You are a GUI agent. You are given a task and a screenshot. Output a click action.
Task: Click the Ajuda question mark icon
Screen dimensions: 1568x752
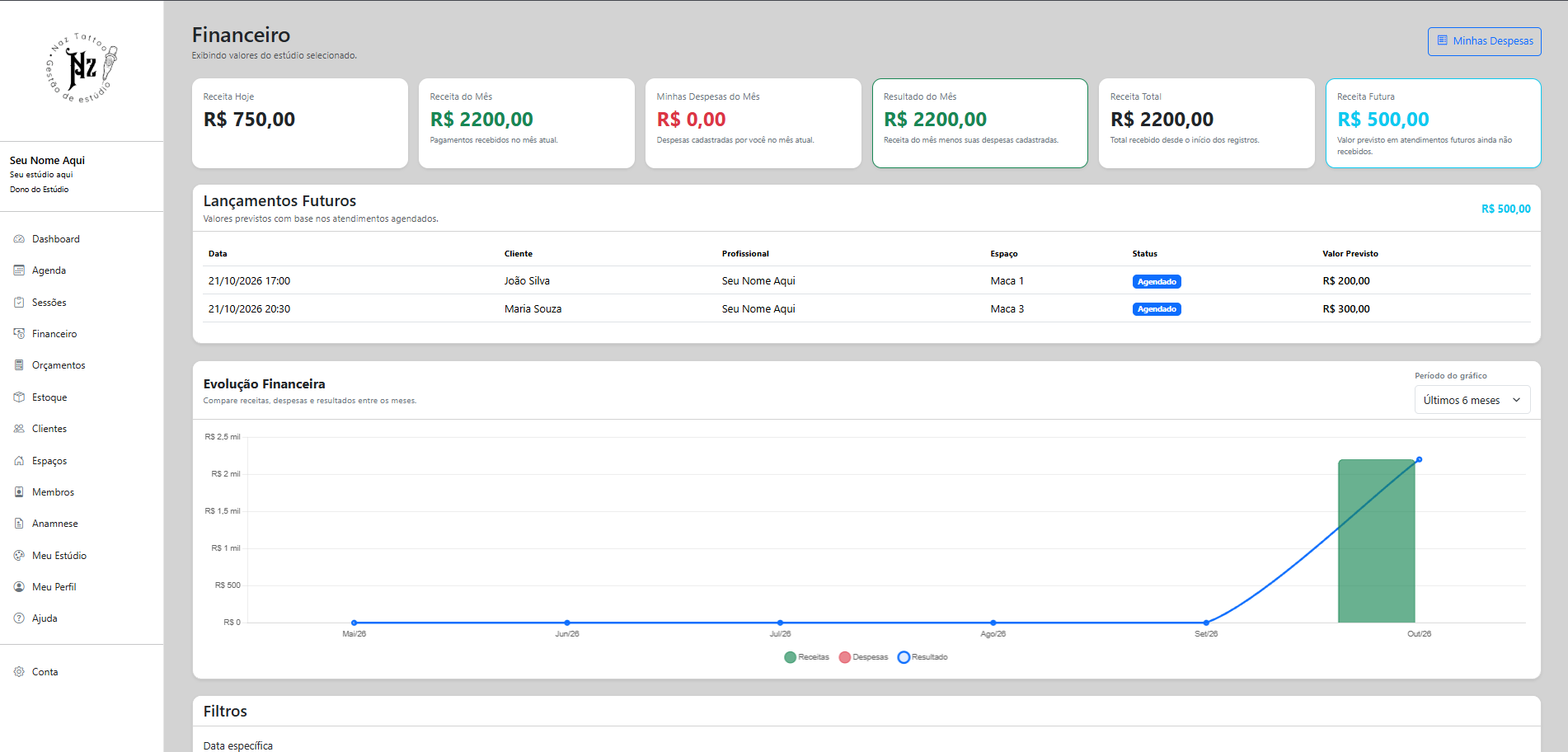click(x=19, y=618)
